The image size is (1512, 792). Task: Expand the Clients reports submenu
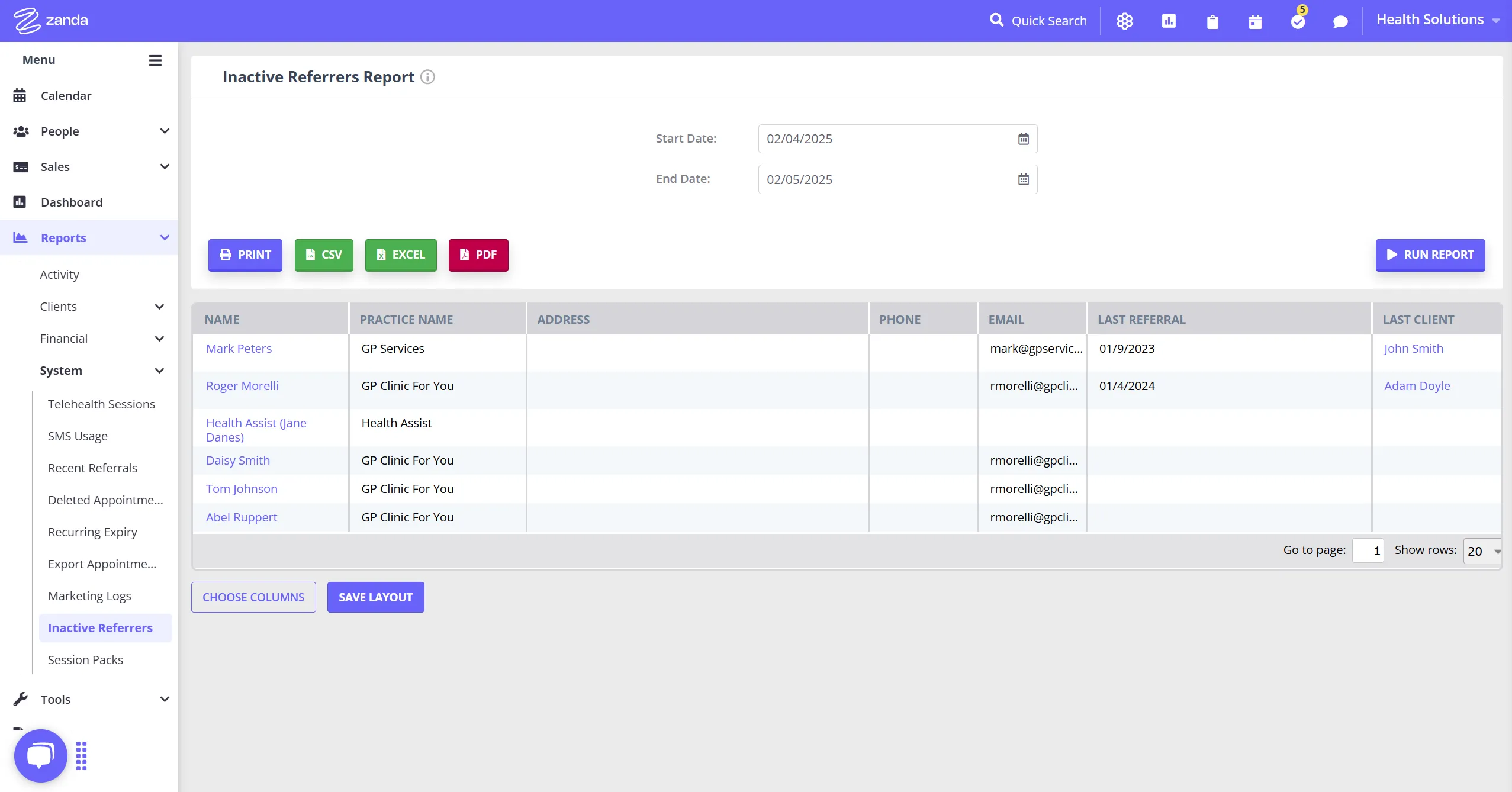pos(159,307)
